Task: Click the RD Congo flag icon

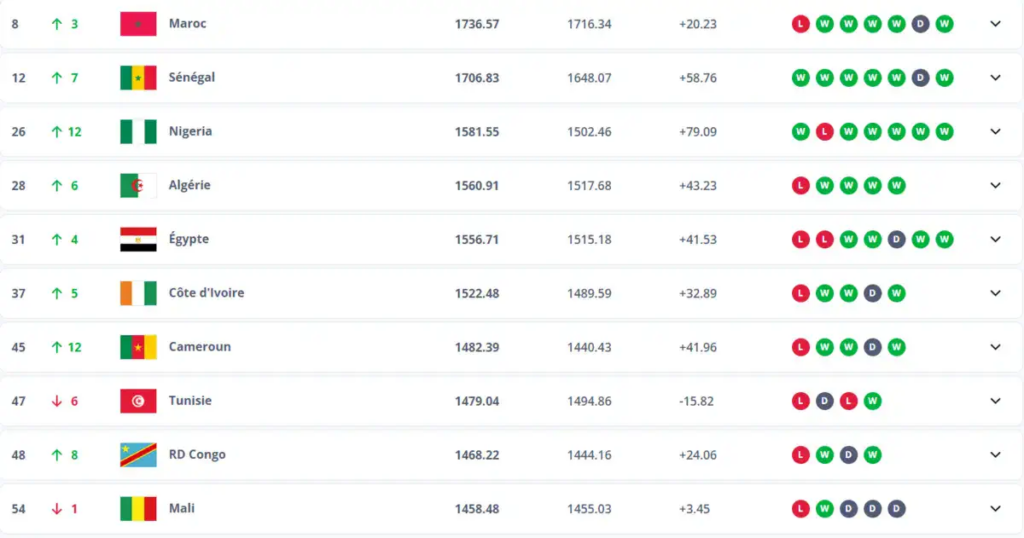Action: (x=138, y=455)
